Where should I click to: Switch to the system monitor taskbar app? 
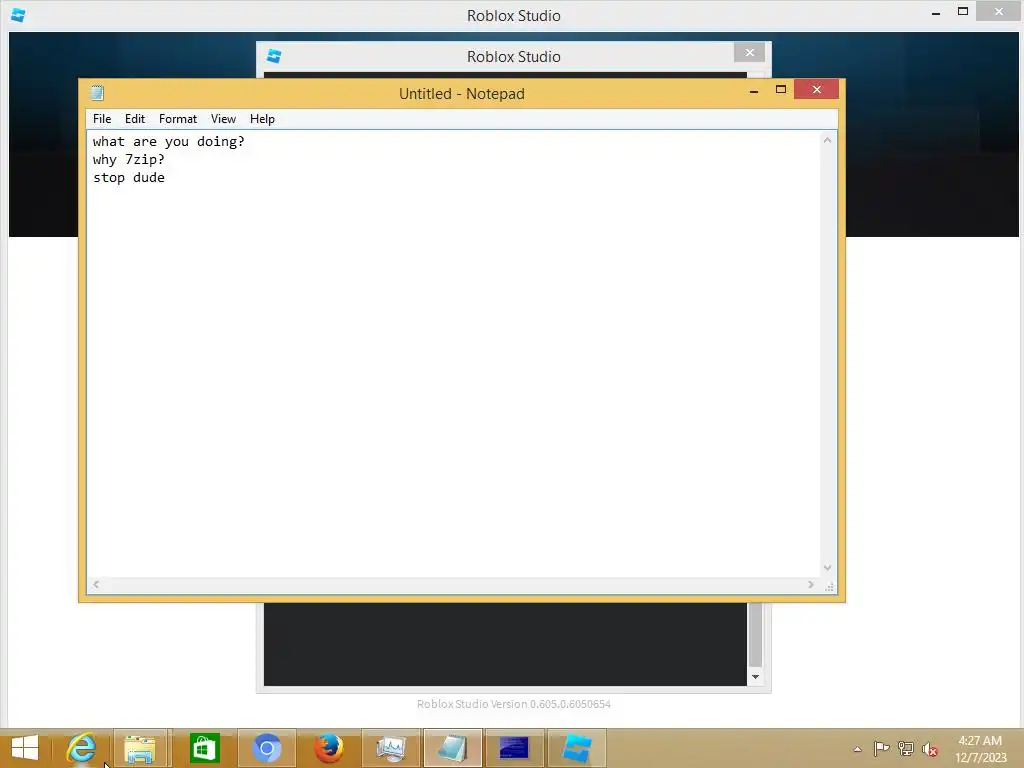(x=391, y=748)
